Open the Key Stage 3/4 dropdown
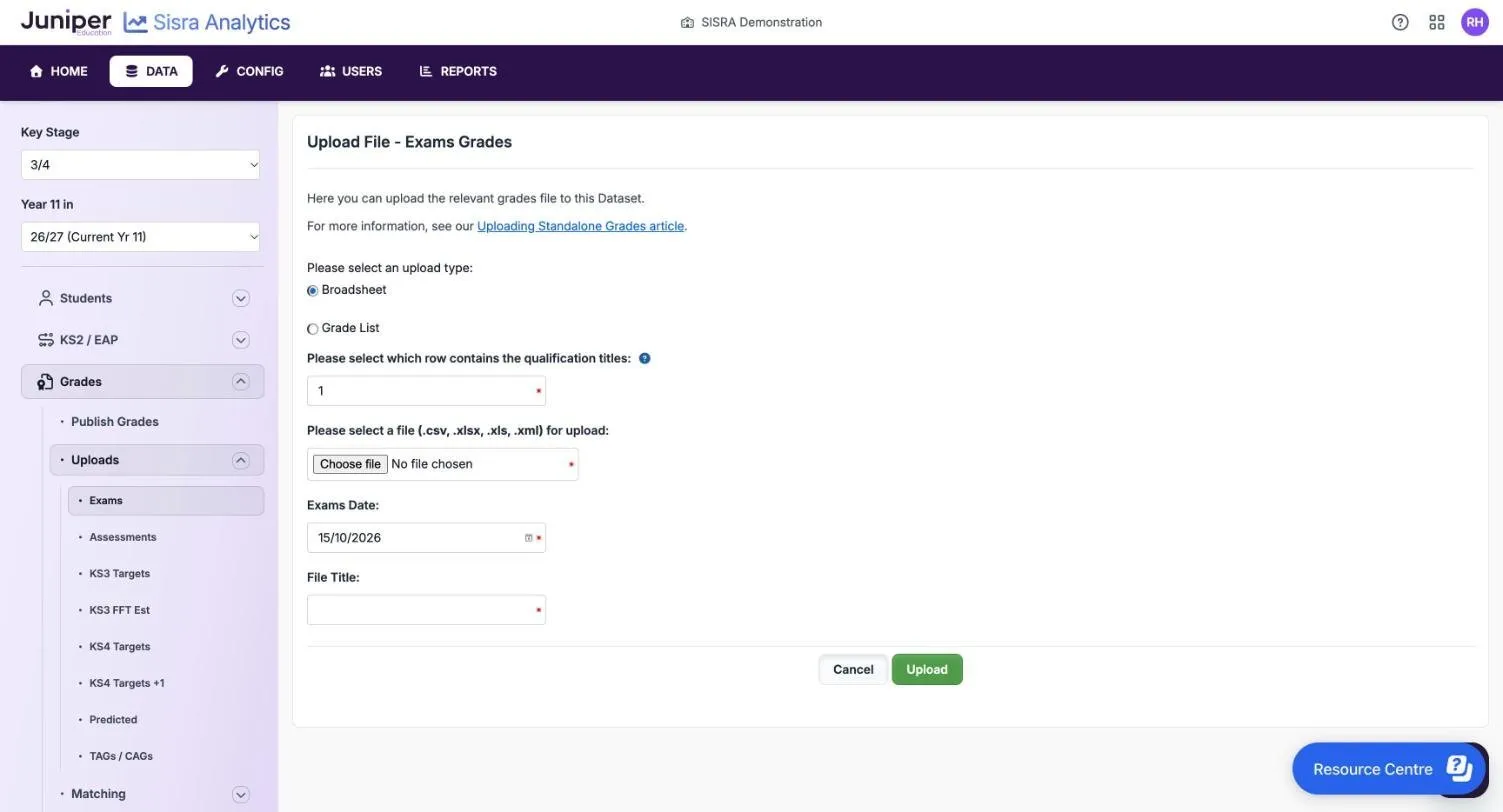Image resolution: width=1503 pixels, height=812 pixels. pyautogui.click(x=140, y=165)
